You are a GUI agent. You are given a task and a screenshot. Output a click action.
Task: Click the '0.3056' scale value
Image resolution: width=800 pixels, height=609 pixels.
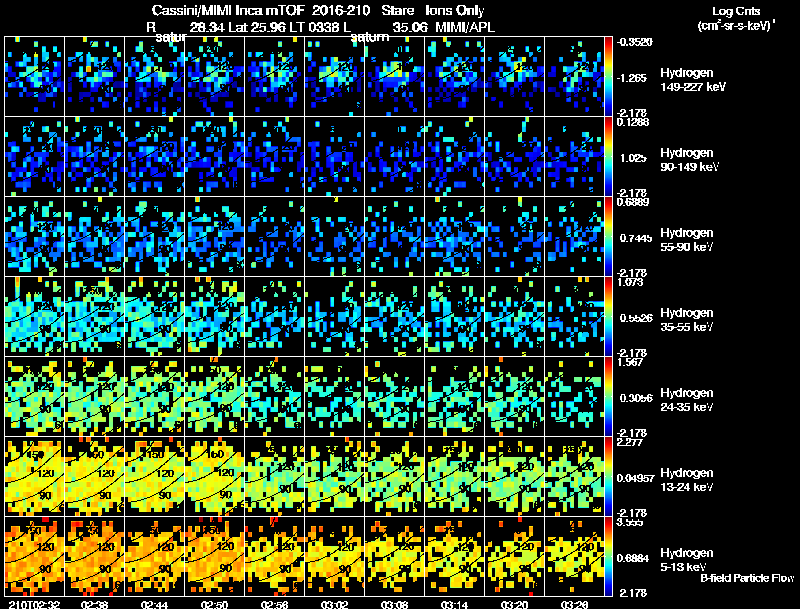point(636,398)
